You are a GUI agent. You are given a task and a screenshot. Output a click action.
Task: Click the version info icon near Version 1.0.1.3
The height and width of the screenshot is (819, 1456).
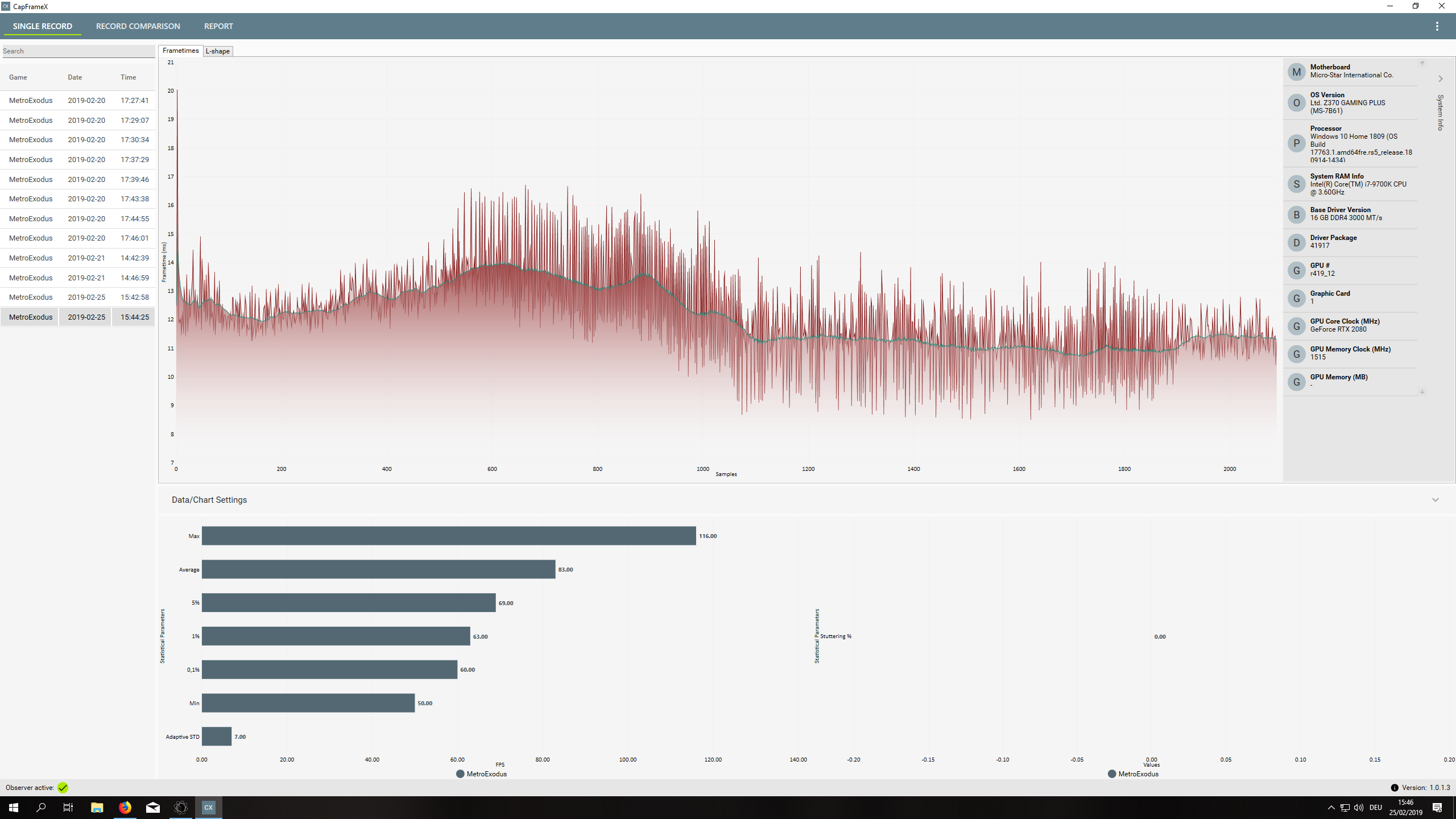pyautogui.click(x=1395, y=788)
